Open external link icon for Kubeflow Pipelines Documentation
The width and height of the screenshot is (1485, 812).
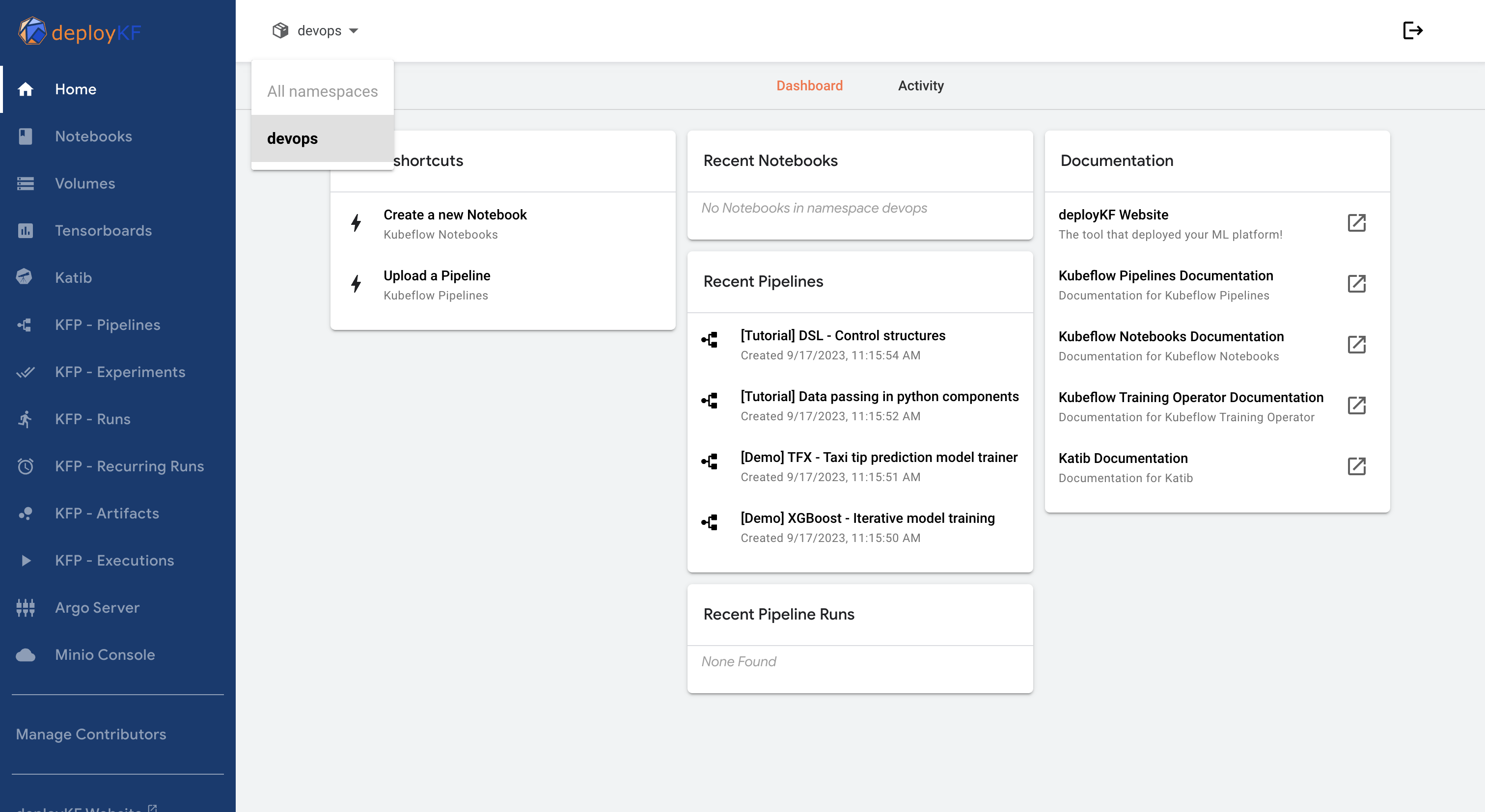pyautogui.click(x=1356, y=284)
